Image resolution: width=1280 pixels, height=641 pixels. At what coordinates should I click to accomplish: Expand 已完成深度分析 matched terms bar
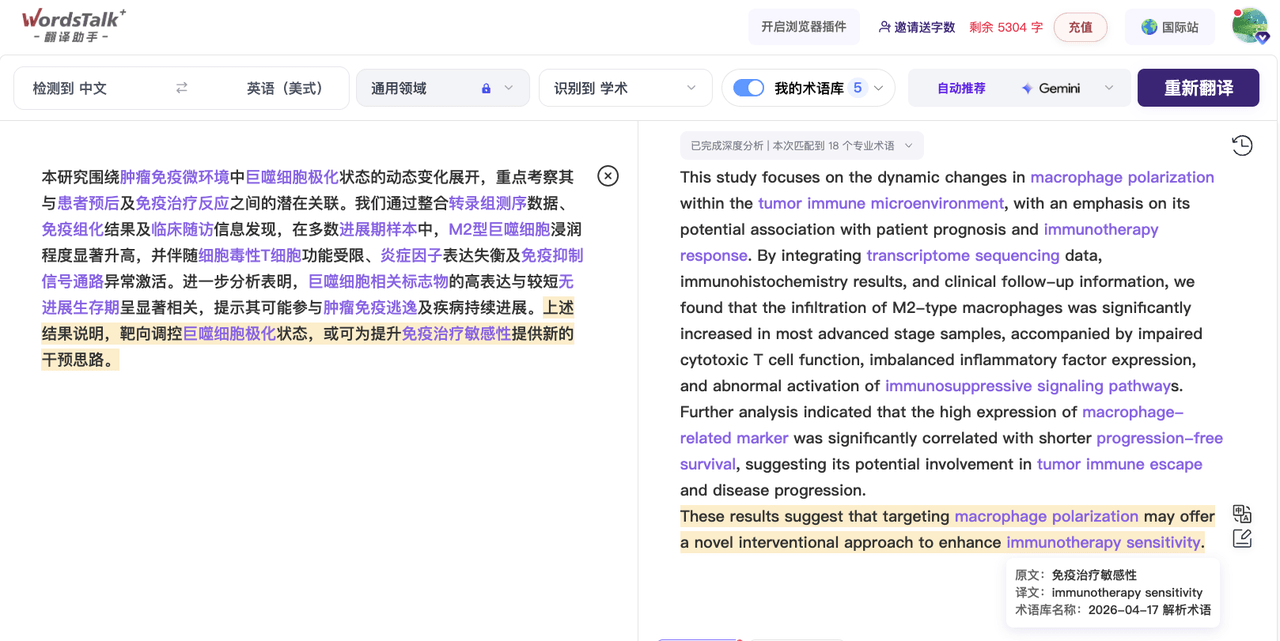(801, 146)
